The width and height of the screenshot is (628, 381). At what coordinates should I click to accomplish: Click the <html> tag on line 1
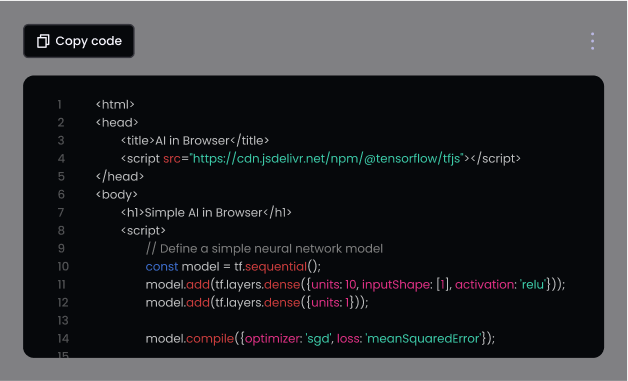pos(115,105)
